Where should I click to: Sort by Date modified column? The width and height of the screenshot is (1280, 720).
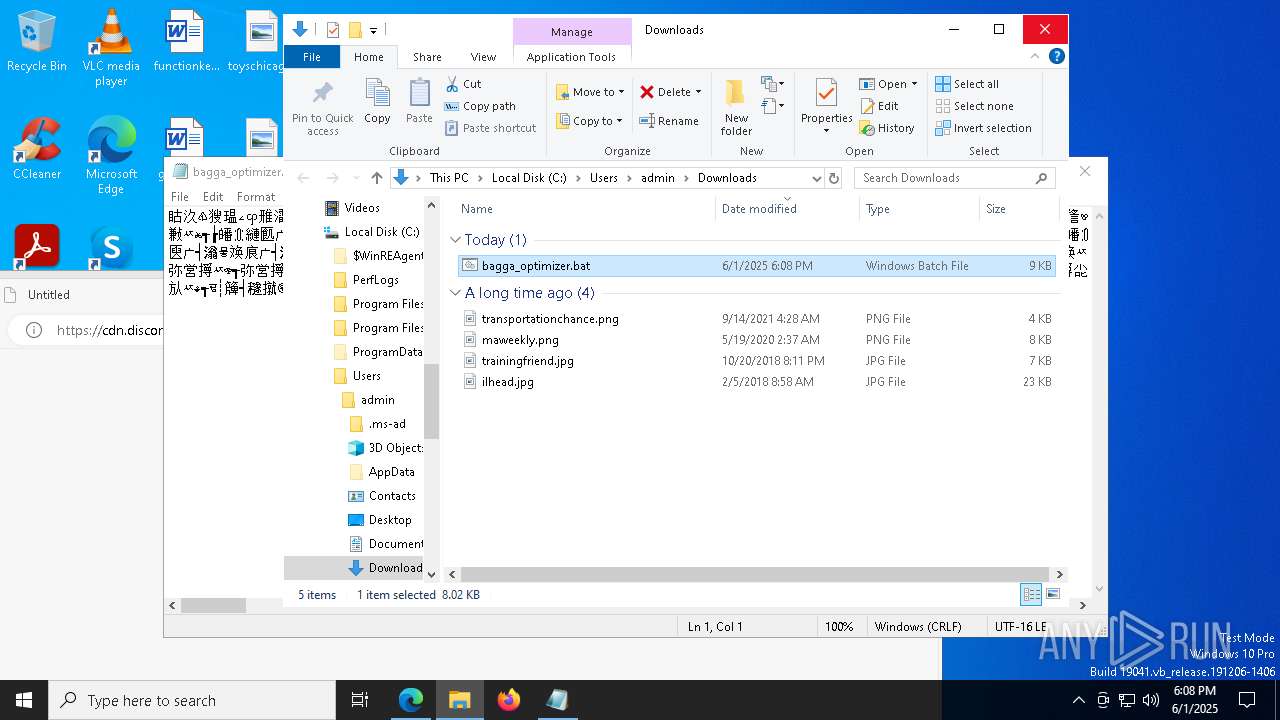pyautogui.click(x=787, y=209)
